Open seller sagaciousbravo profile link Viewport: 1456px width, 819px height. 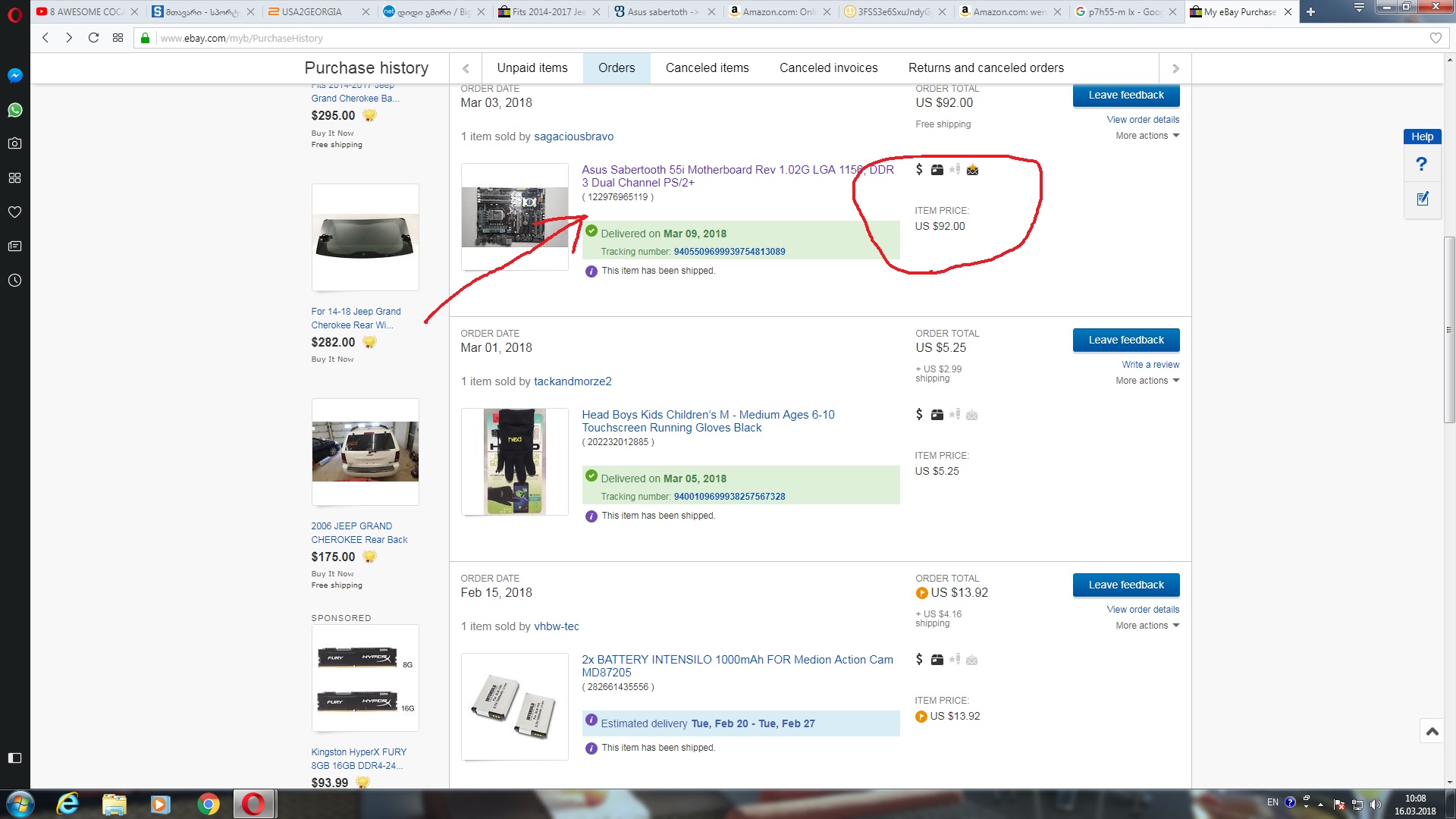[573, 136]
